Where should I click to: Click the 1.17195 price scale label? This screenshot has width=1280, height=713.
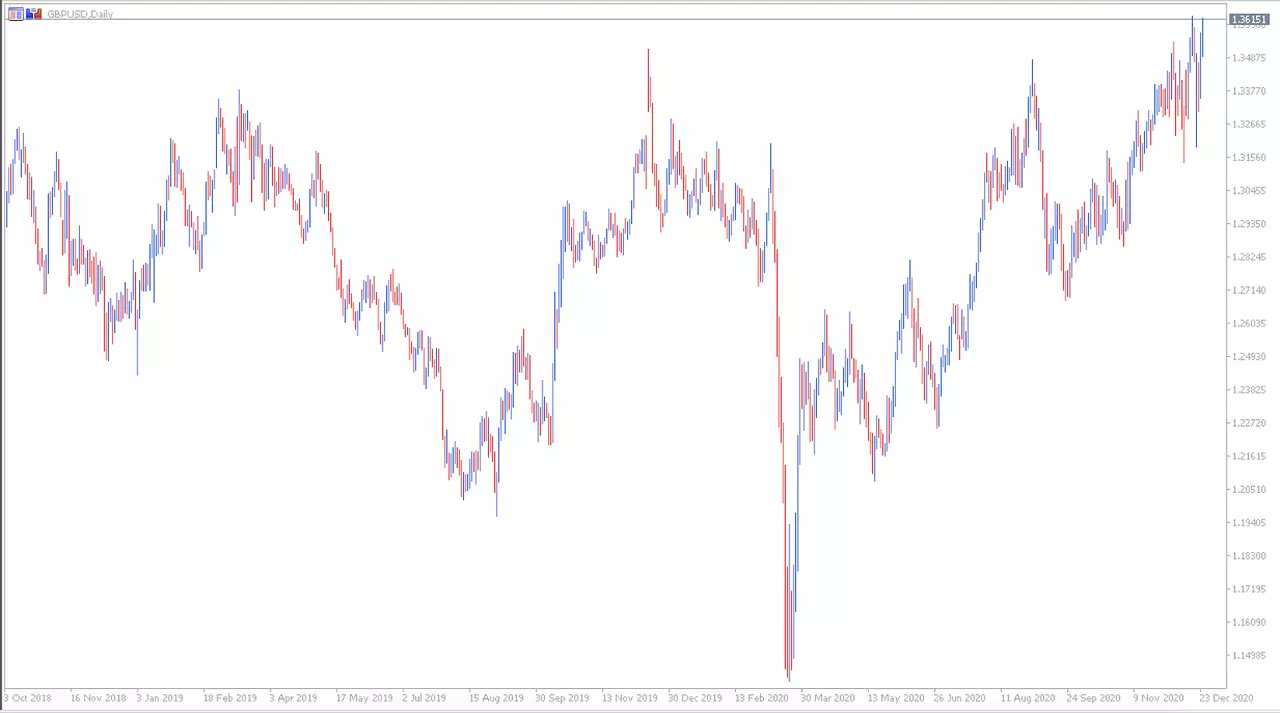1250,589
